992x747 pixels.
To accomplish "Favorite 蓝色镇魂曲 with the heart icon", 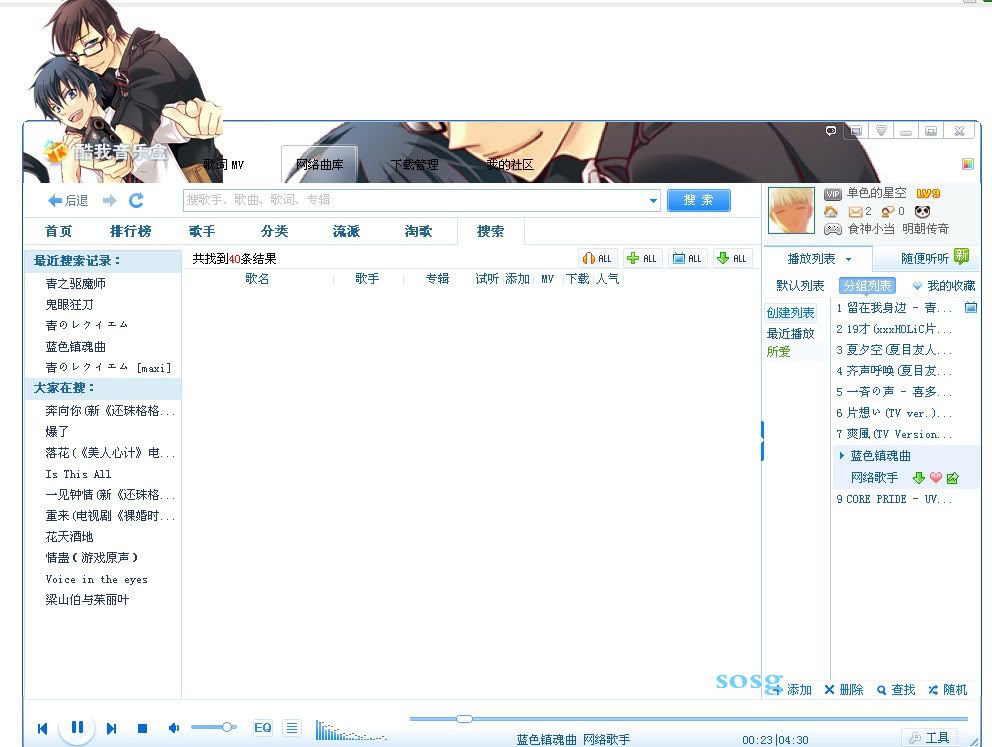I will click(x=936, y=478).
